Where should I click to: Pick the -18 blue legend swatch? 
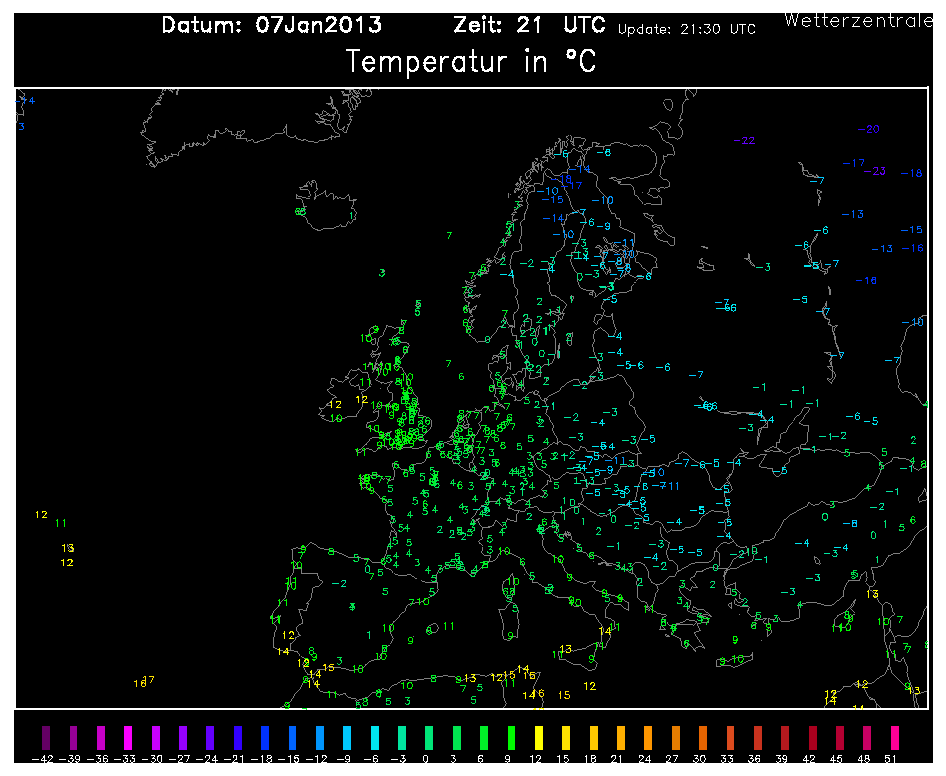[265, 737]
